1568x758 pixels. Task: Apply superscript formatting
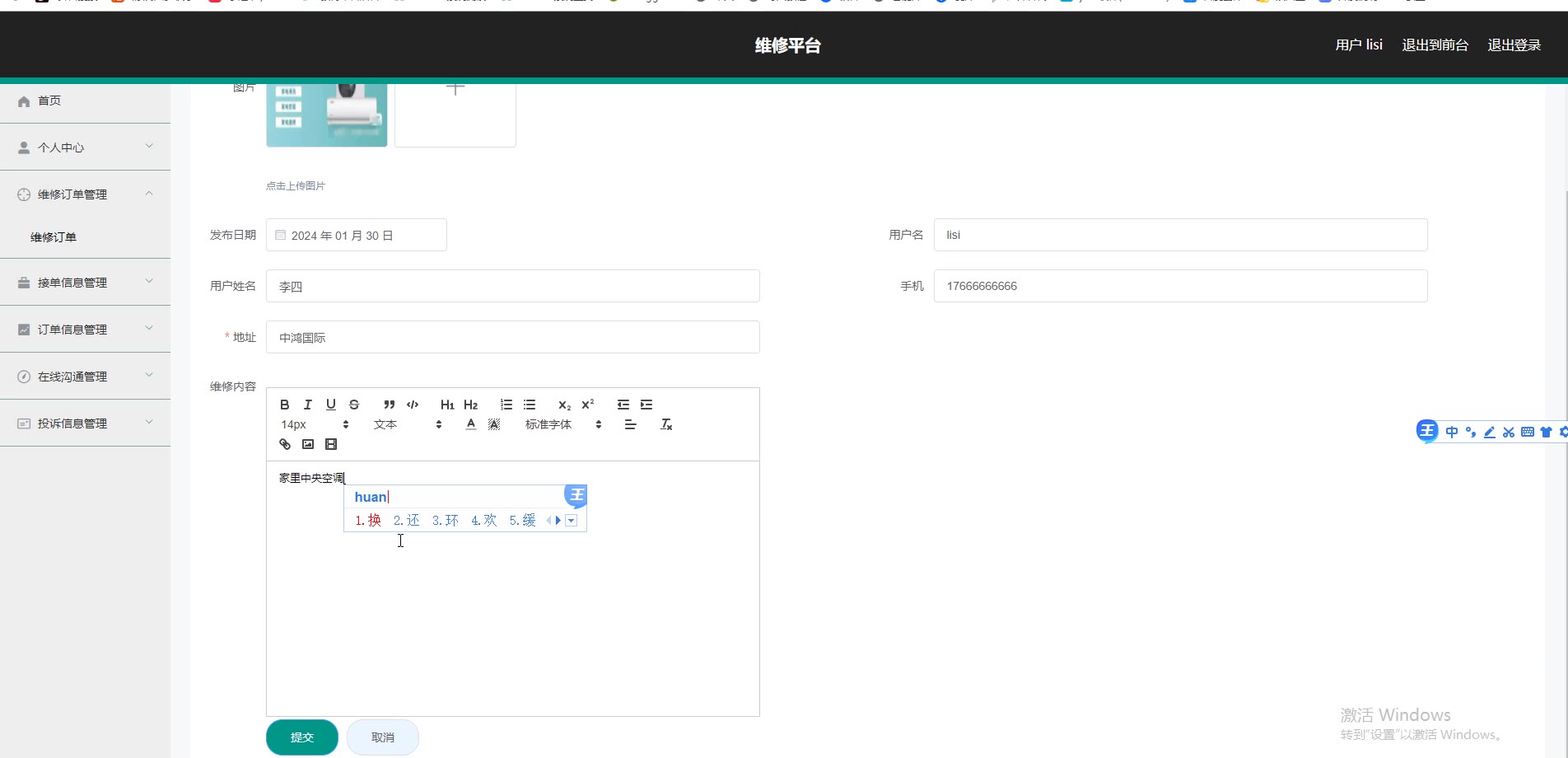coord(587,405)
